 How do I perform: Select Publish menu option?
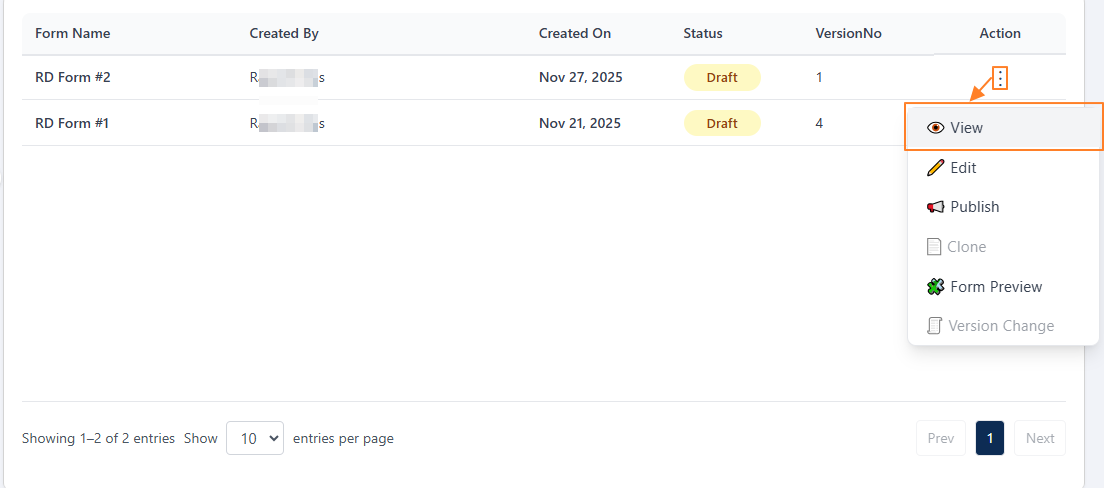point(974,207)
